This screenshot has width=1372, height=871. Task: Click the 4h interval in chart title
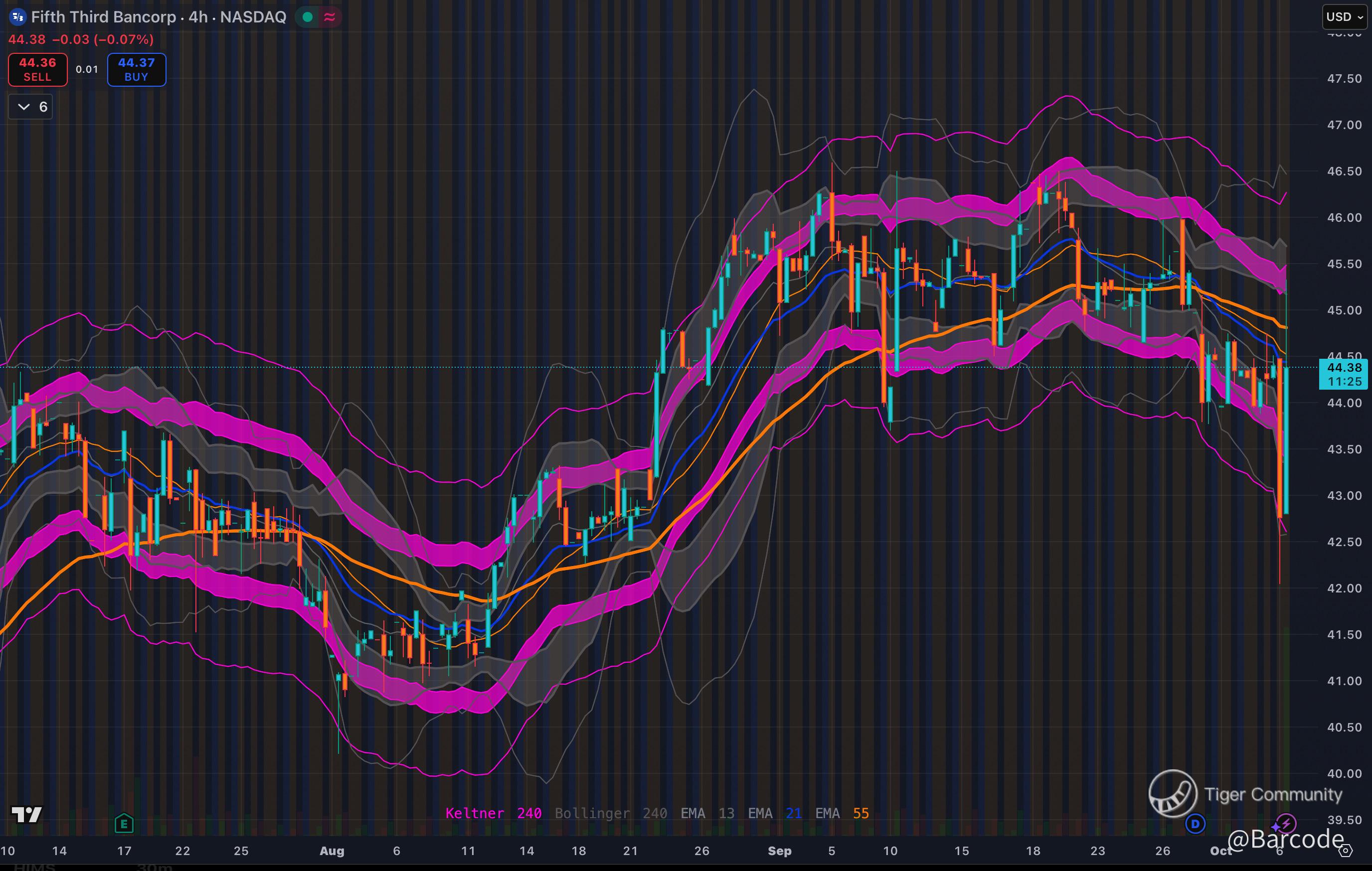(x=198, y=17)
